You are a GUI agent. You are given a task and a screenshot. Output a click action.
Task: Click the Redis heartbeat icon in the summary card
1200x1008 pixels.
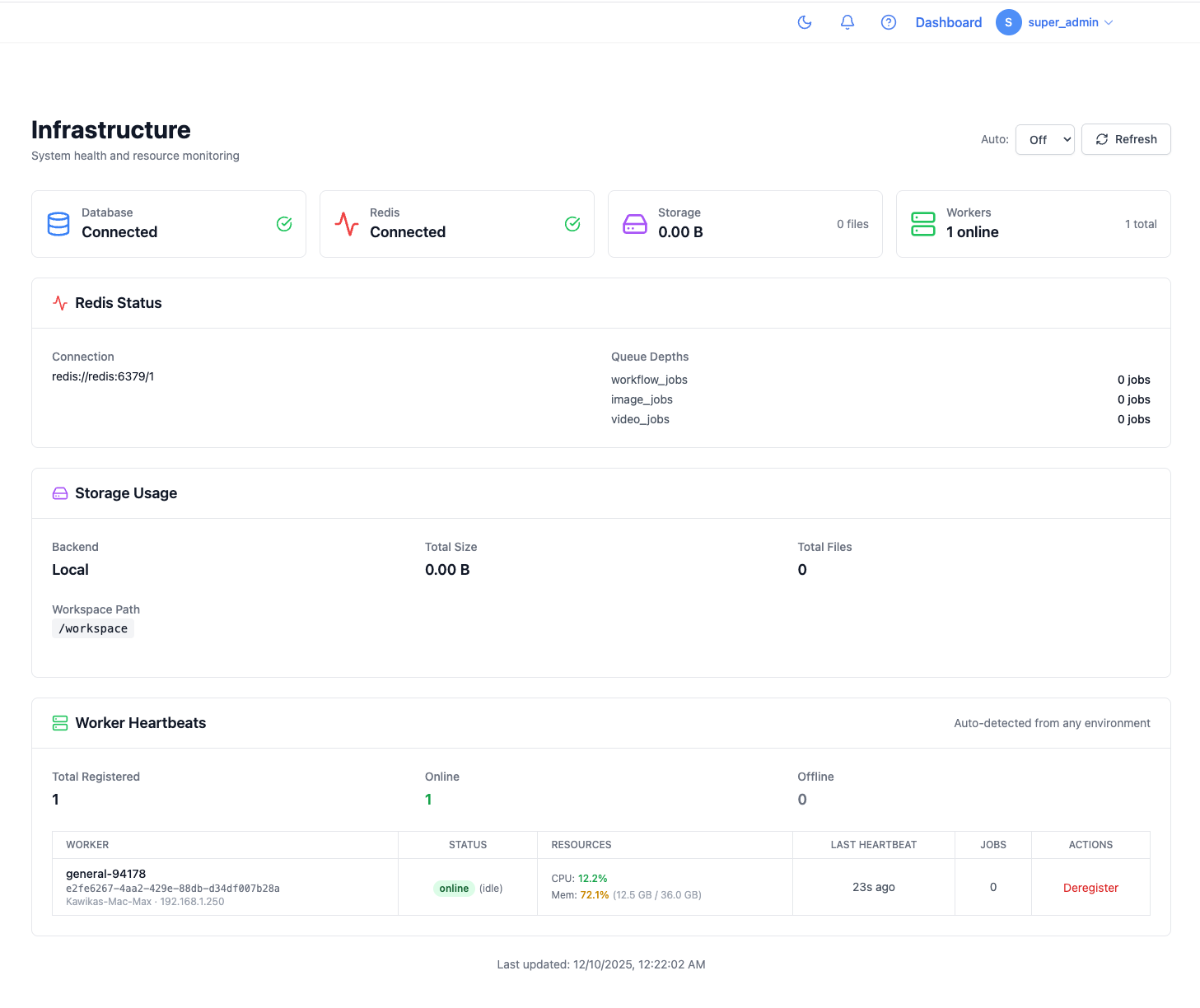click(346, 223)
